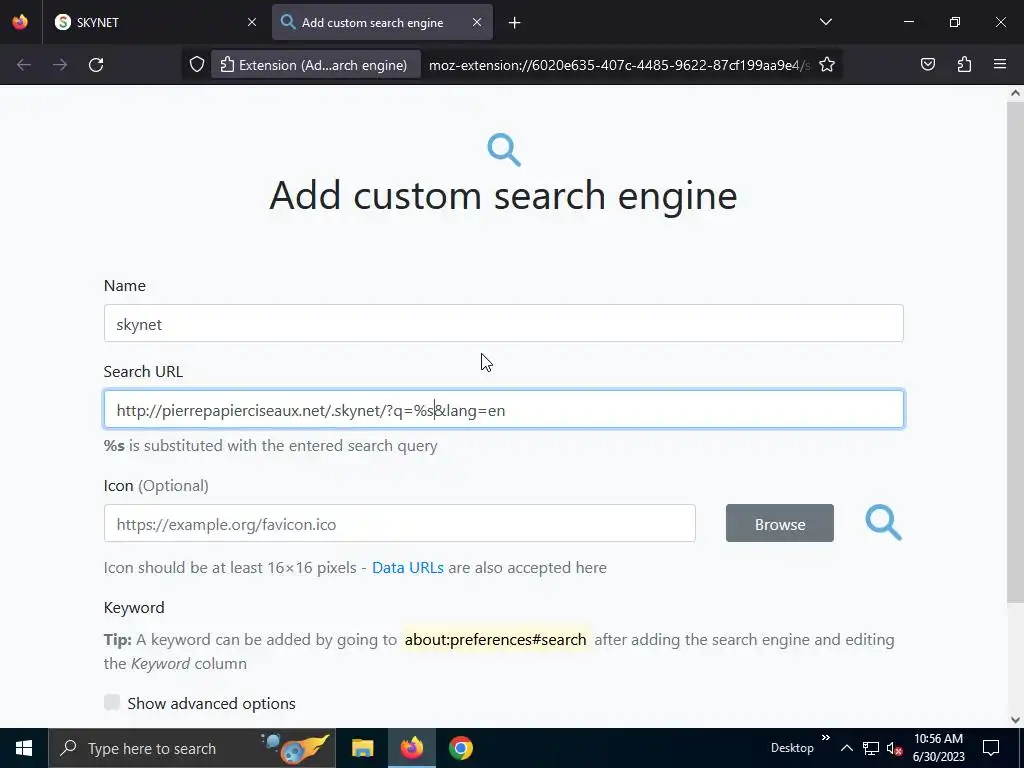Click the Icon URL input field
This screenshot has width=1024, height=768.
click(399, 524)
